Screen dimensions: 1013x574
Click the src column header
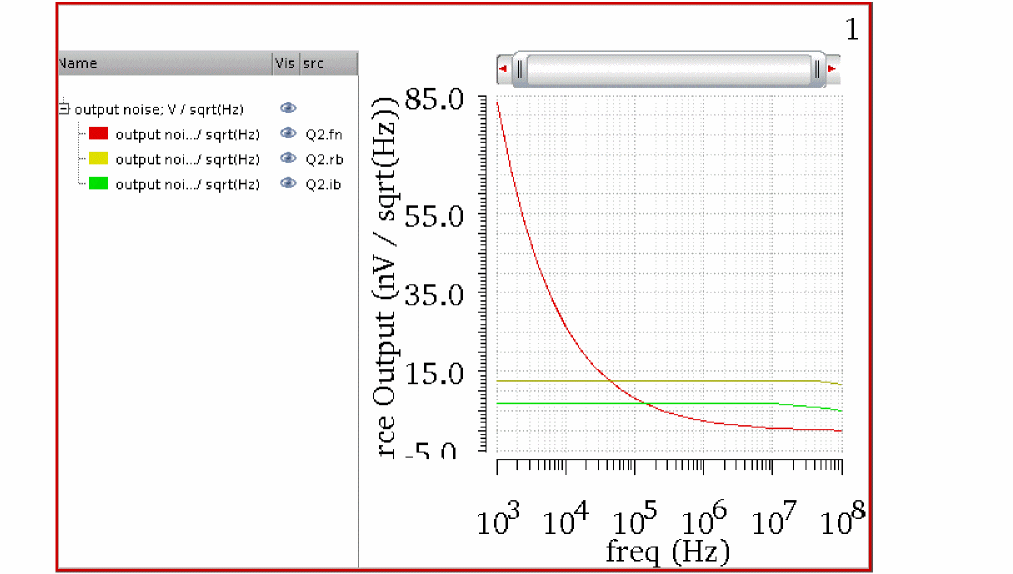(x=328, y=63)
